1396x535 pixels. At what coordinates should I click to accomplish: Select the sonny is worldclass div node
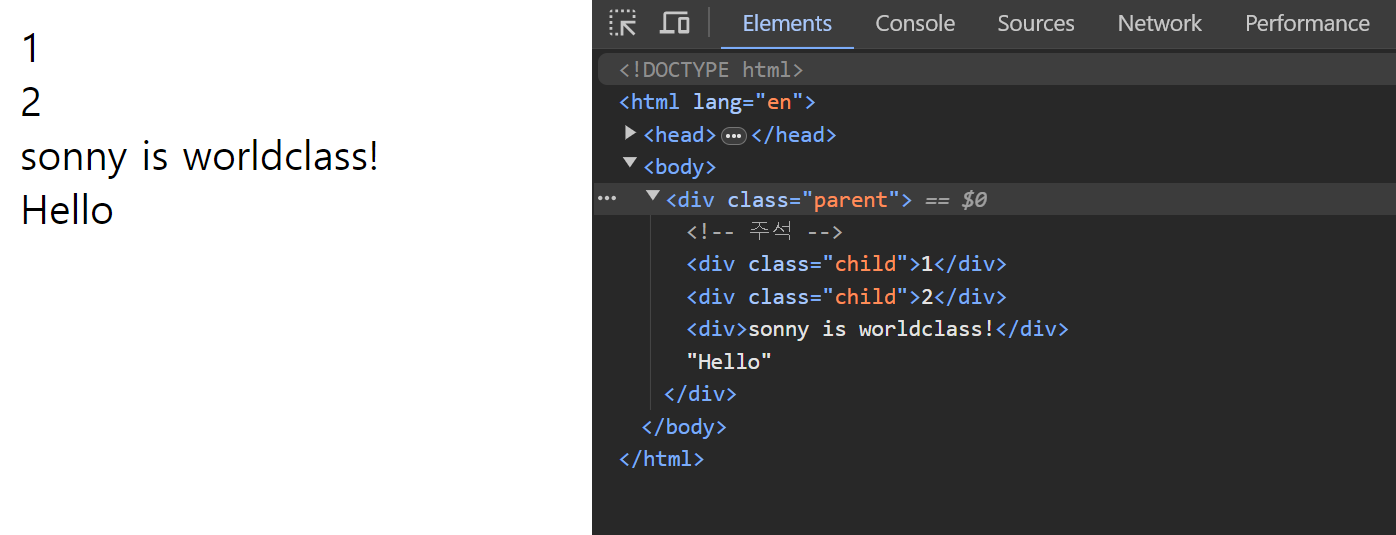click(877, 329)
